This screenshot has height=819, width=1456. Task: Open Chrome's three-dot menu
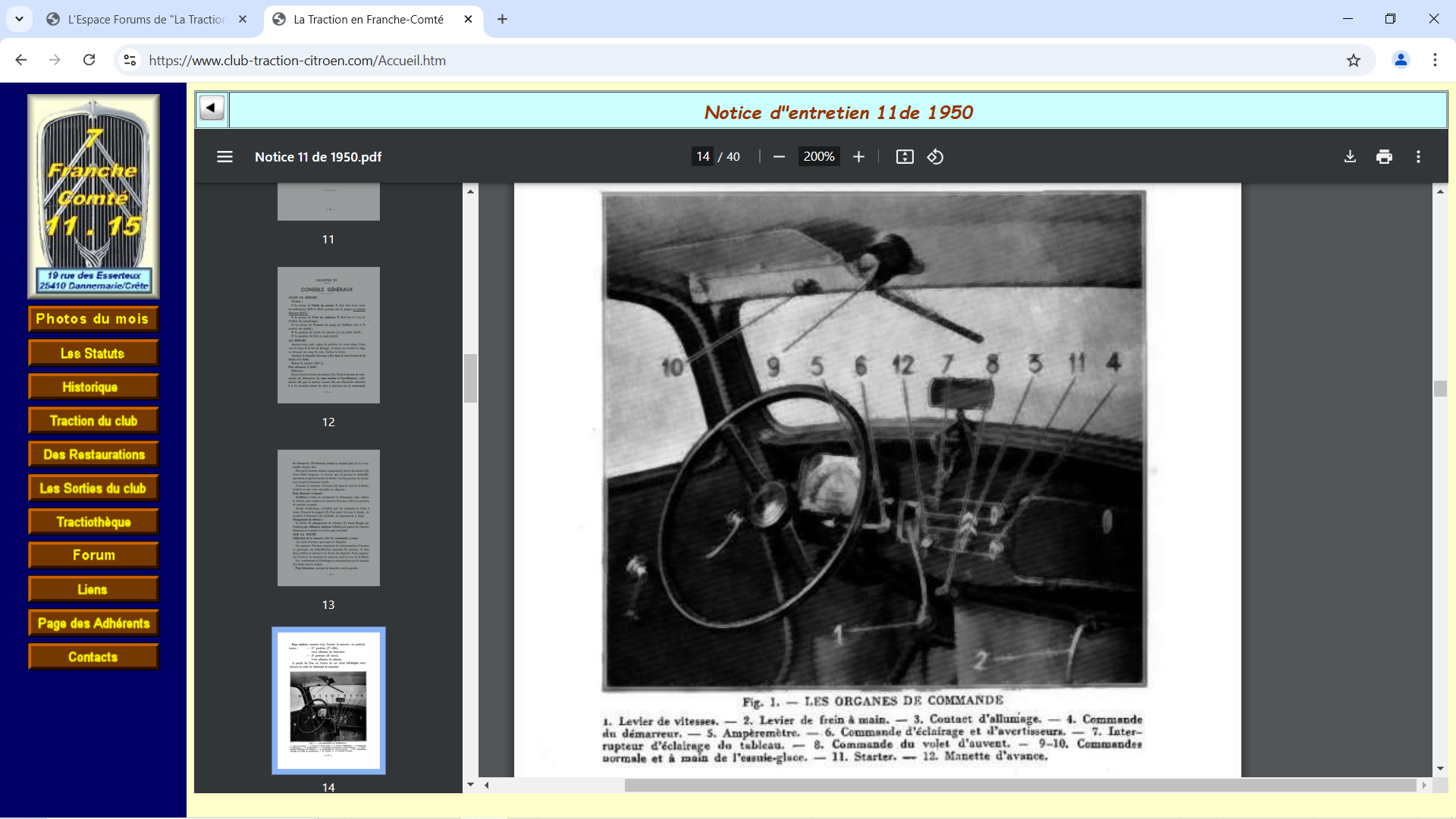pos(1435,61)
